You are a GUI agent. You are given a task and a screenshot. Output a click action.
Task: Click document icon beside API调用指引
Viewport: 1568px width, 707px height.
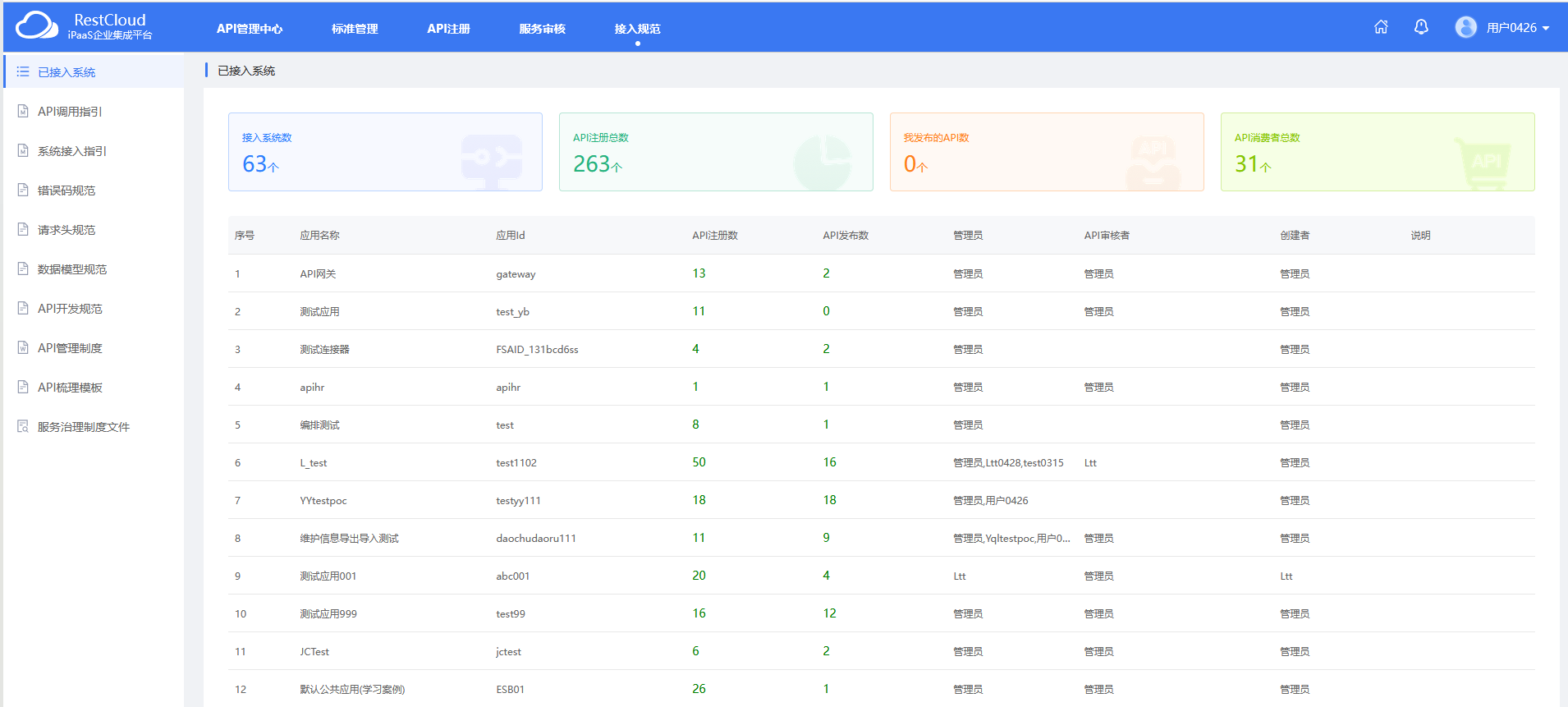[x=23, y=111]
